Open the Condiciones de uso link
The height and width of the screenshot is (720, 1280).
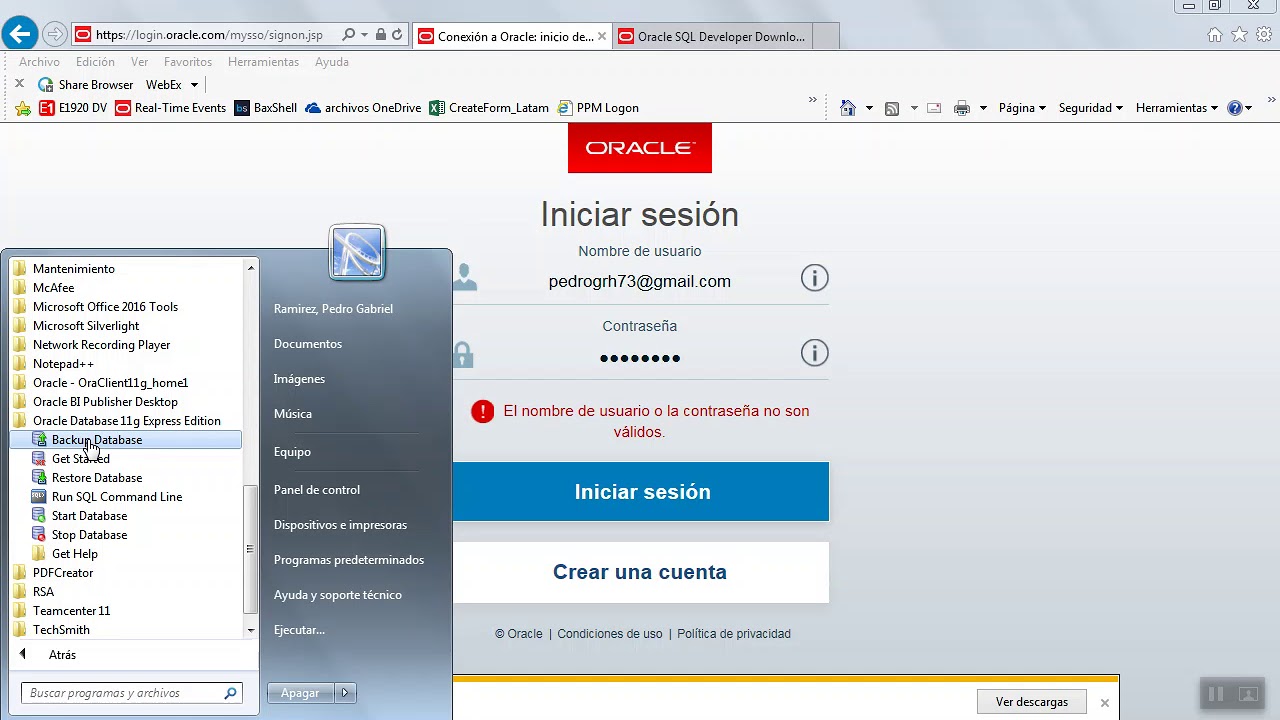[610, 634]
